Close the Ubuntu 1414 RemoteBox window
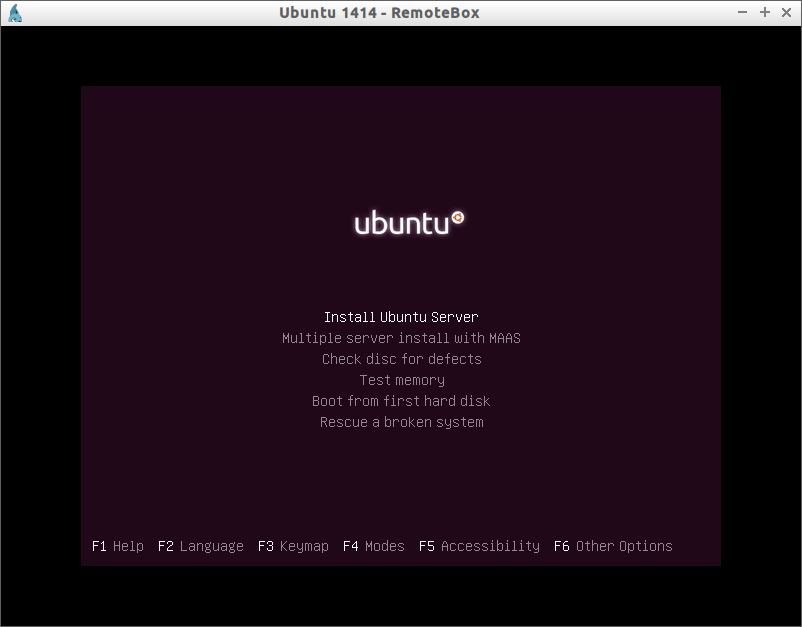The height and width of the screenshot is (627, 802). (787, 12)
